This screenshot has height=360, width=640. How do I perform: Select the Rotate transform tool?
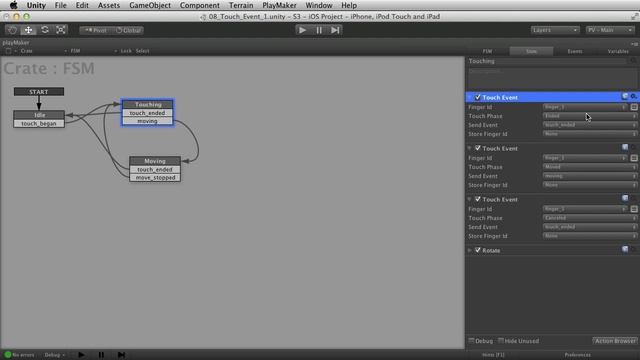click(x=45, y=30)
